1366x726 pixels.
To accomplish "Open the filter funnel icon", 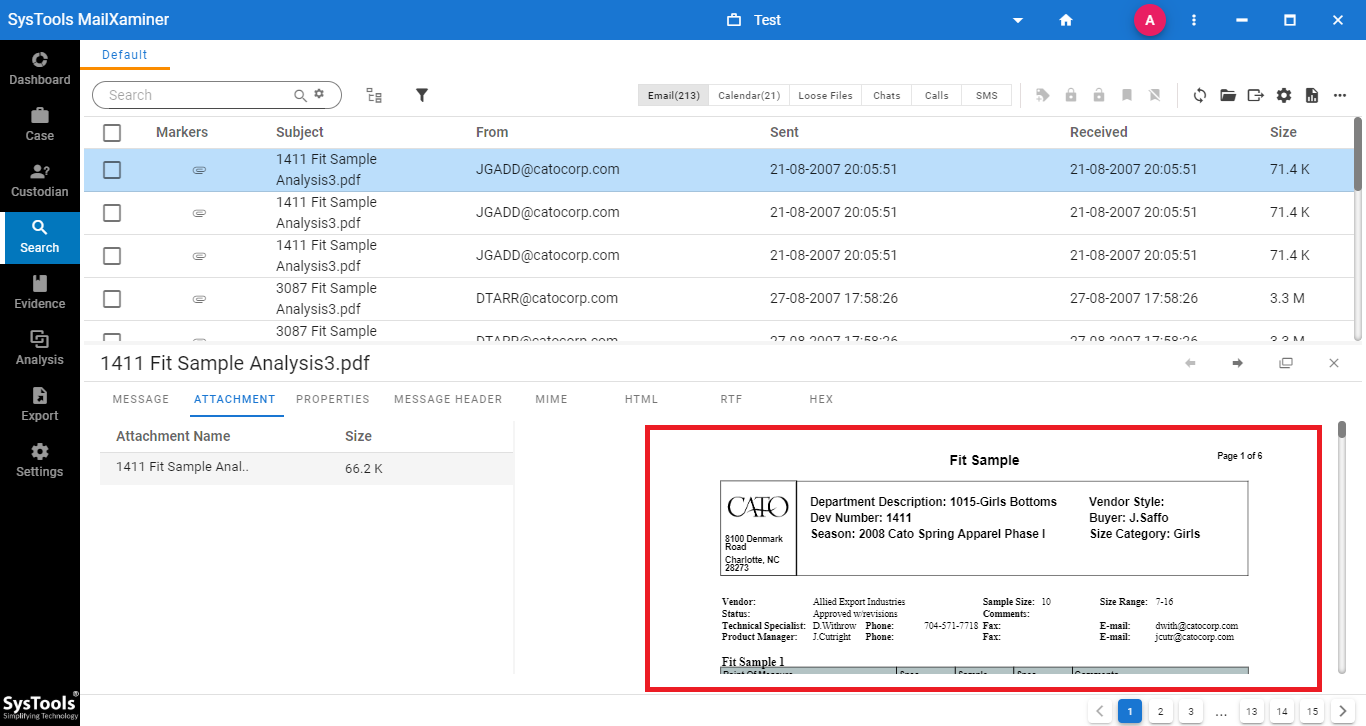I will pyautogui.click(x=422, y=95).
